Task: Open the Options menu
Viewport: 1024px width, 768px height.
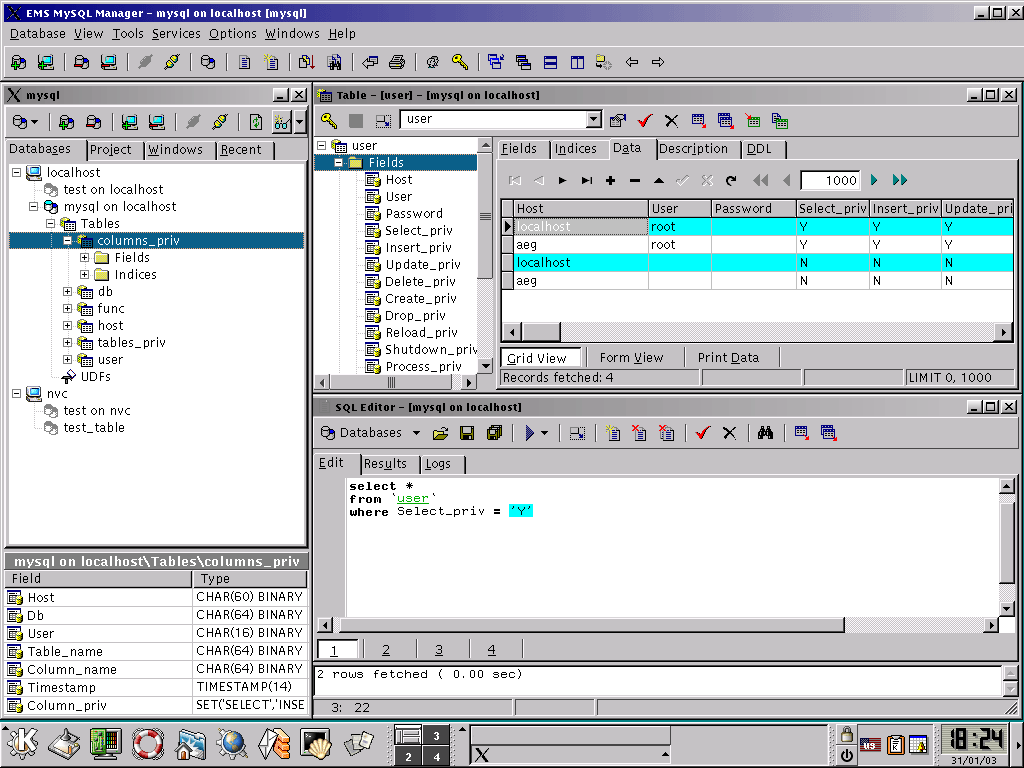Action: tap(232, 33)
